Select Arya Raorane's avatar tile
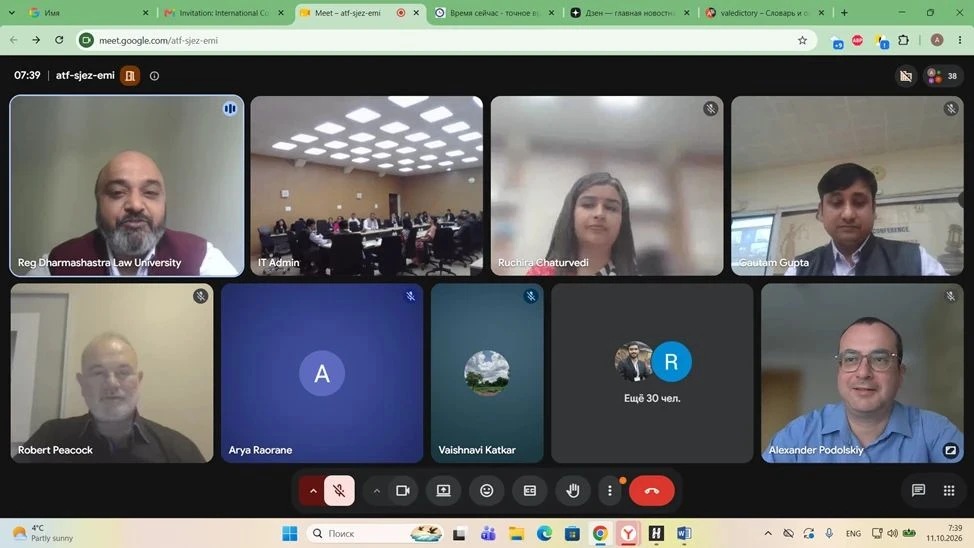This screenshot has width=974, height=548. click(322, 373)
